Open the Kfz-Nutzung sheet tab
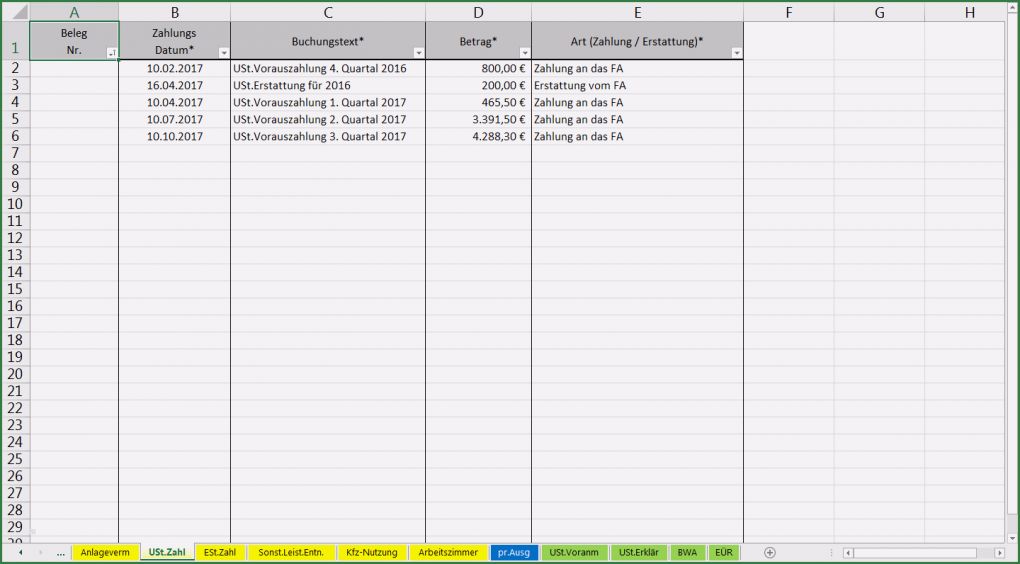Screen dimensions: 1020x564 tap(372, 552)
